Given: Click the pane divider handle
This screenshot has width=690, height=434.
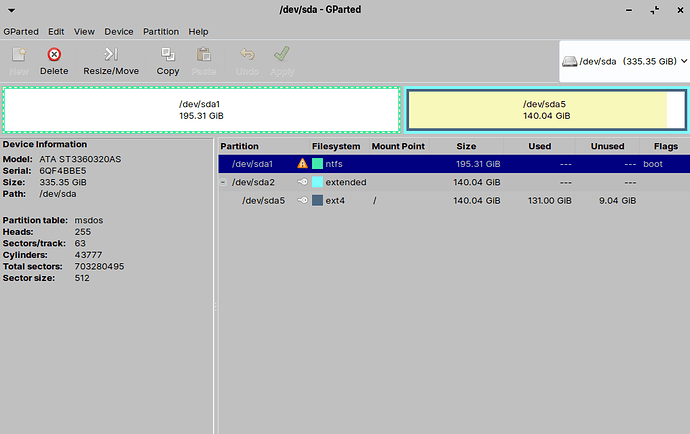Looking at the screenshot, I should click(216, 307).
